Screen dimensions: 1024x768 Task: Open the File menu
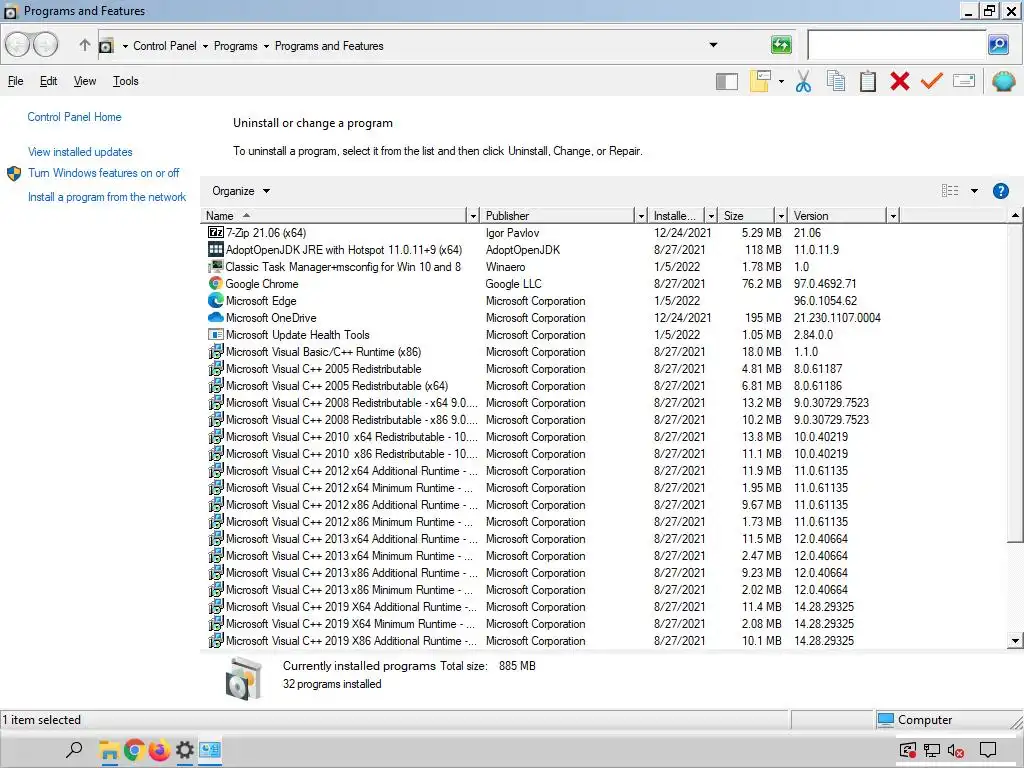[x=16, y=81]
